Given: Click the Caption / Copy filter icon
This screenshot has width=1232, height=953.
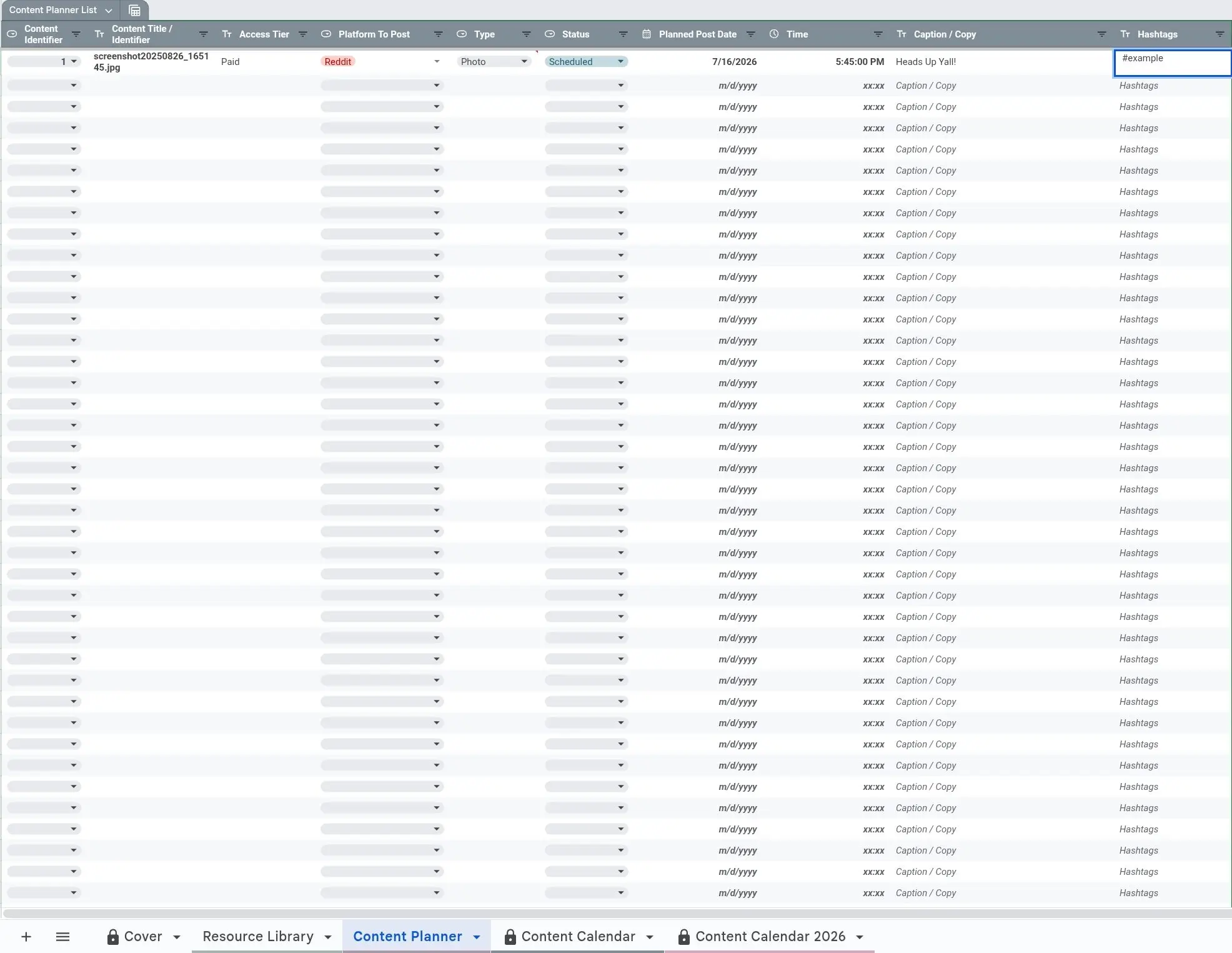Looking at the screenshot, I should coord(1101,34).
